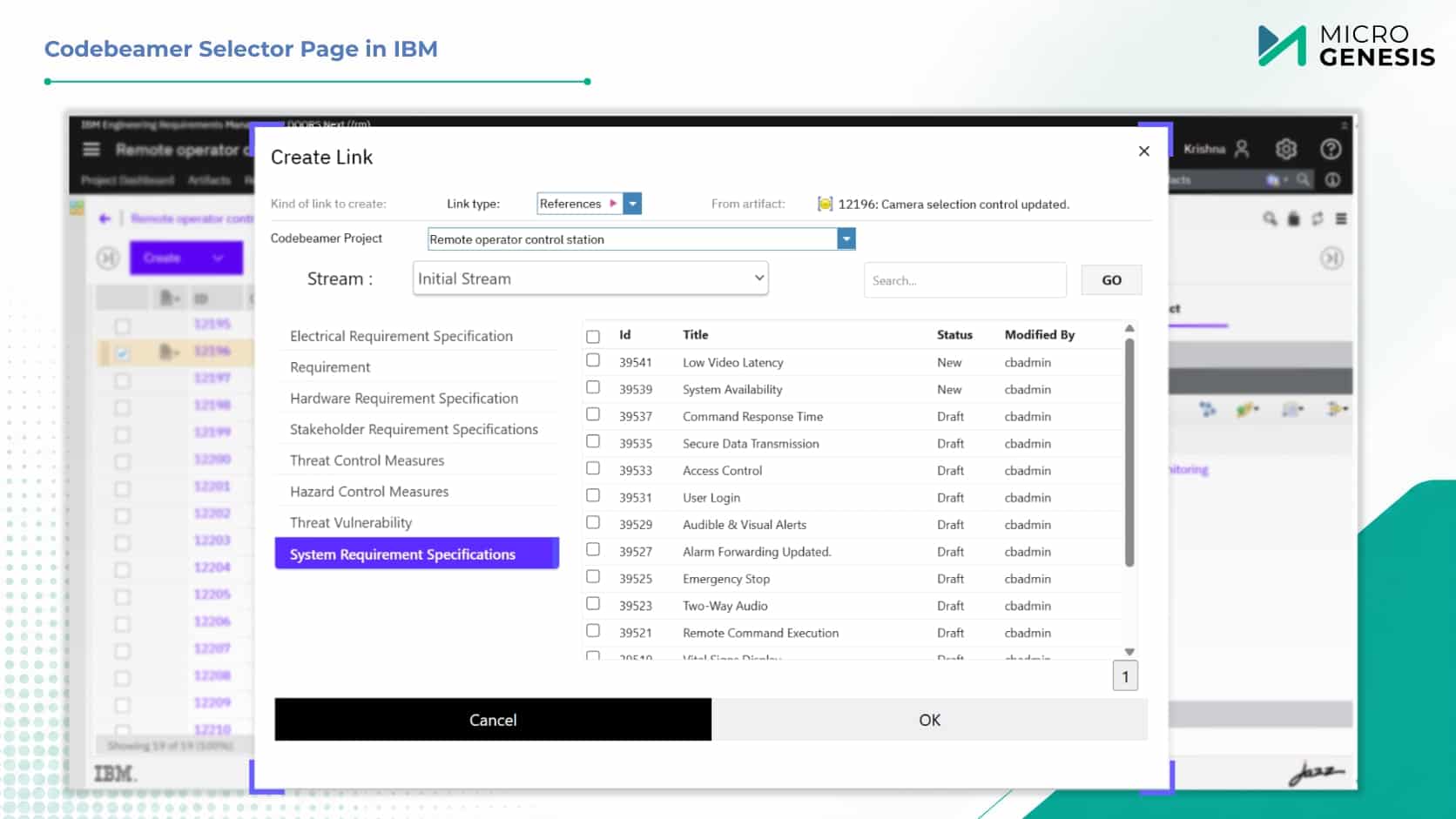Sort by the Id column header
Screen dimensions: 1456x819
click(625, 335)
